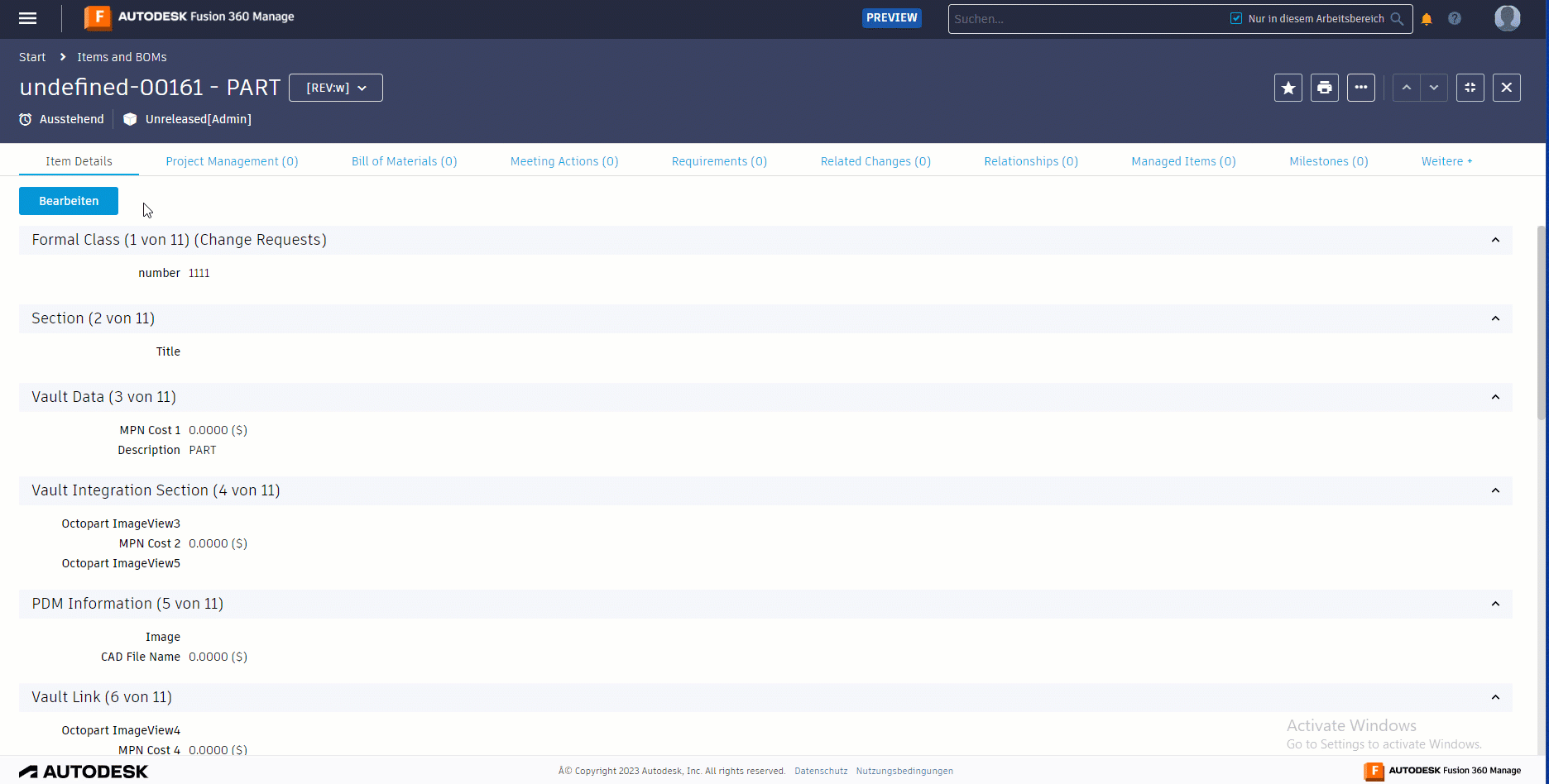Click the item title undefined-00161 - PART
The image size is (1549, 784).
(x=150, y=88)
